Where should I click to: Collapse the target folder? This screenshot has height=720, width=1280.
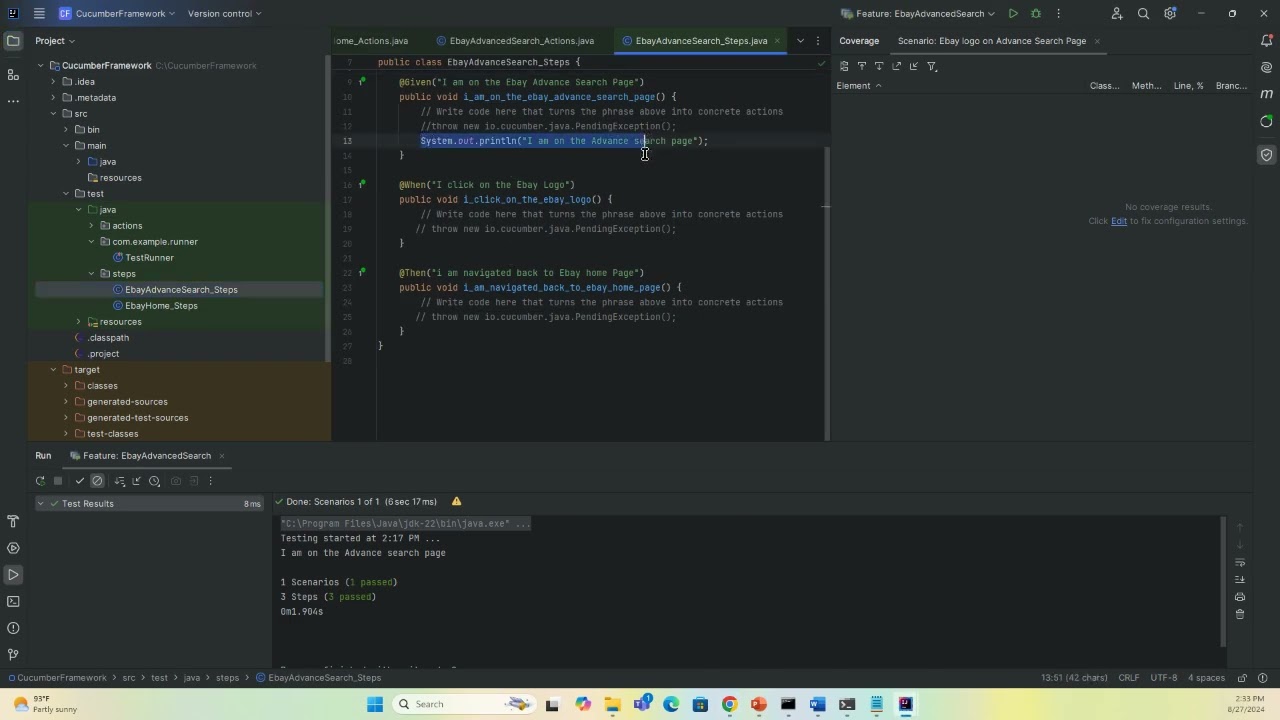(x=53, y=370)
